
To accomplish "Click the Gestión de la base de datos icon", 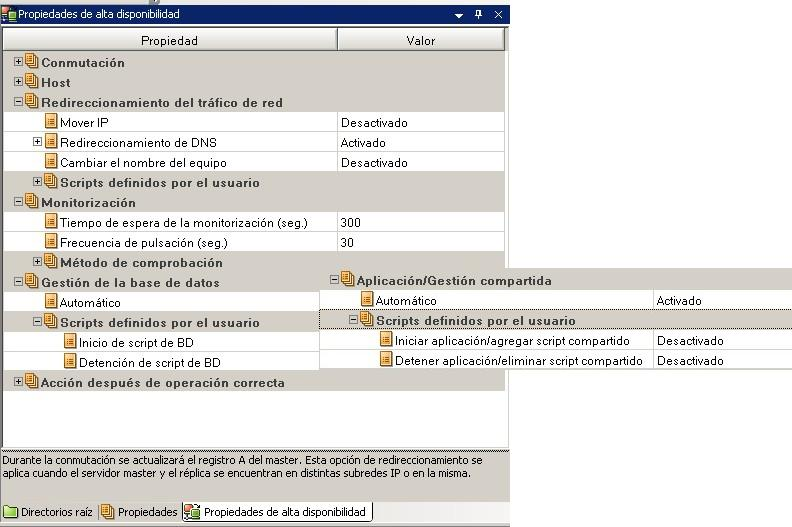I will tap(31, 281).
